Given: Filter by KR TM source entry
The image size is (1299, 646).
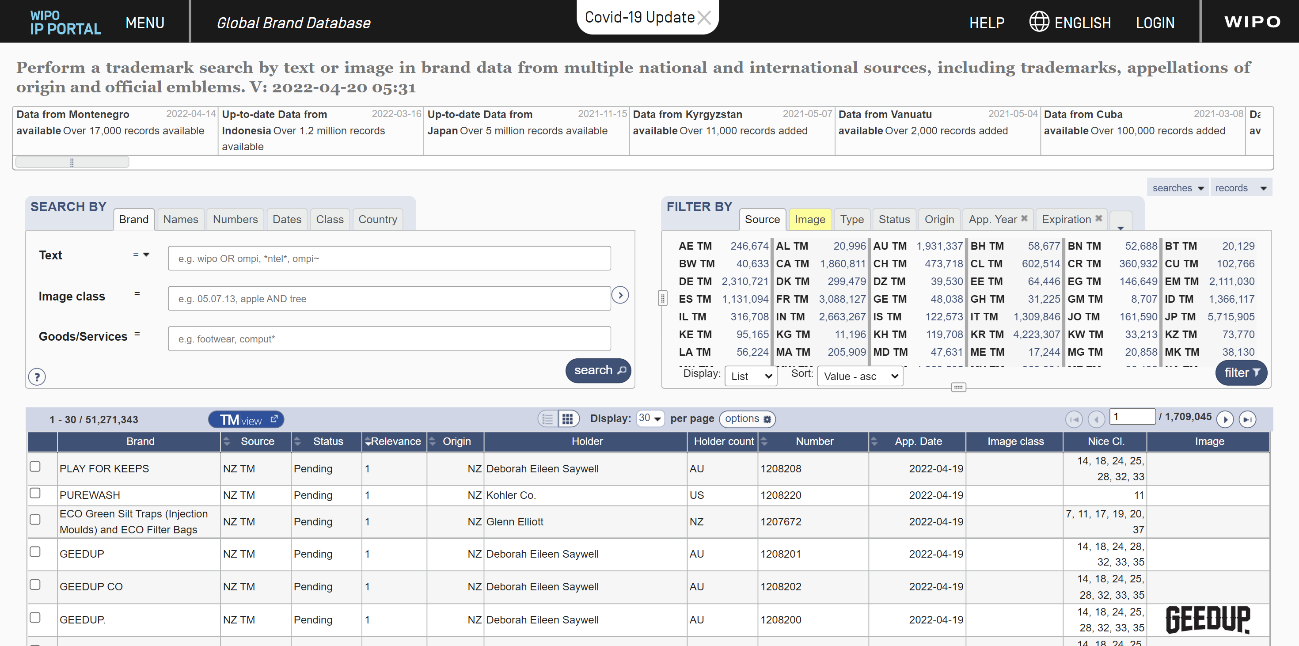Looking at the screenshot, I should click(x=1015, y=335).
